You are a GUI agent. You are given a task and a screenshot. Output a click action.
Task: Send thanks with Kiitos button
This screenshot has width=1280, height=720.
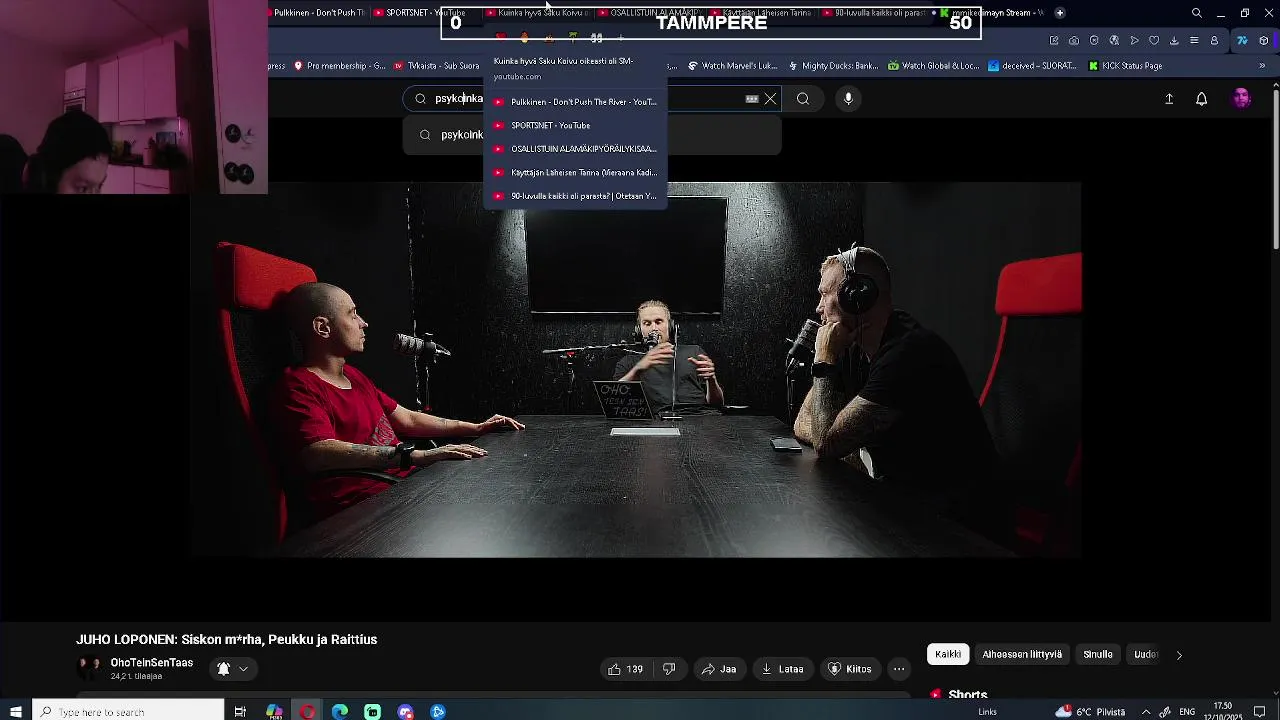click(850, 669)
